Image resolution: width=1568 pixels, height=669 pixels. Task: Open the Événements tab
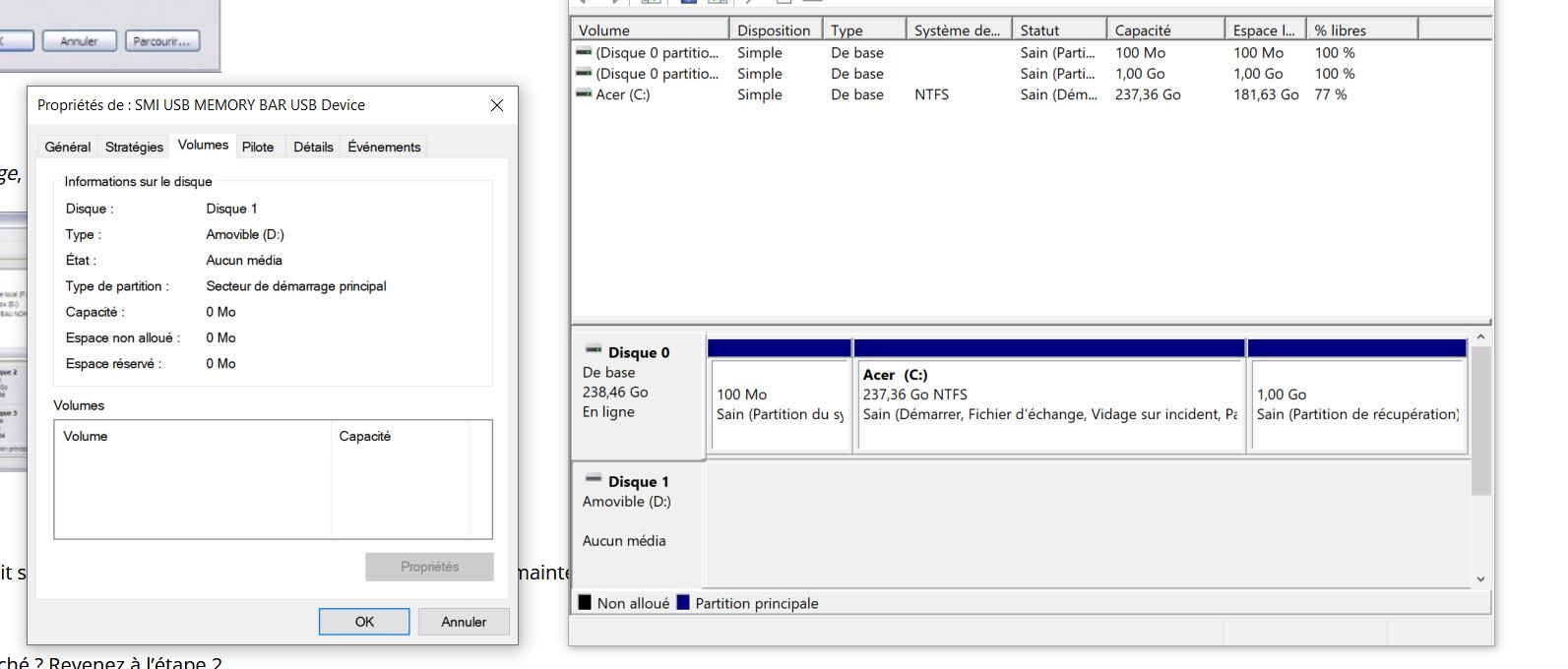click(x=384, y=147)
